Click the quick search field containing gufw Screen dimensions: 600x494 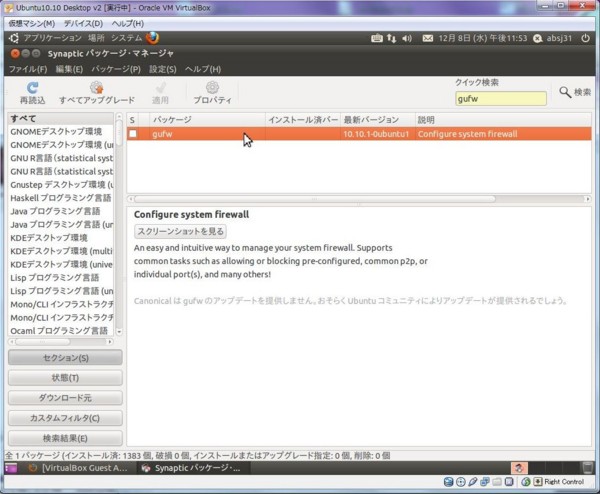tap(501, 99)
